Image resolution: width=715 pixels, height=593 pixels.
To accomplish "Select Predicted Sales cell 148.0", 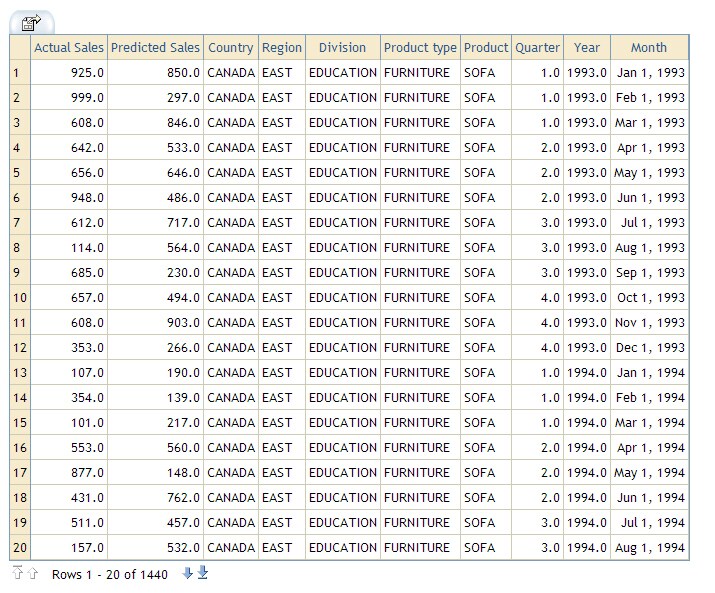I will (155, 473).
